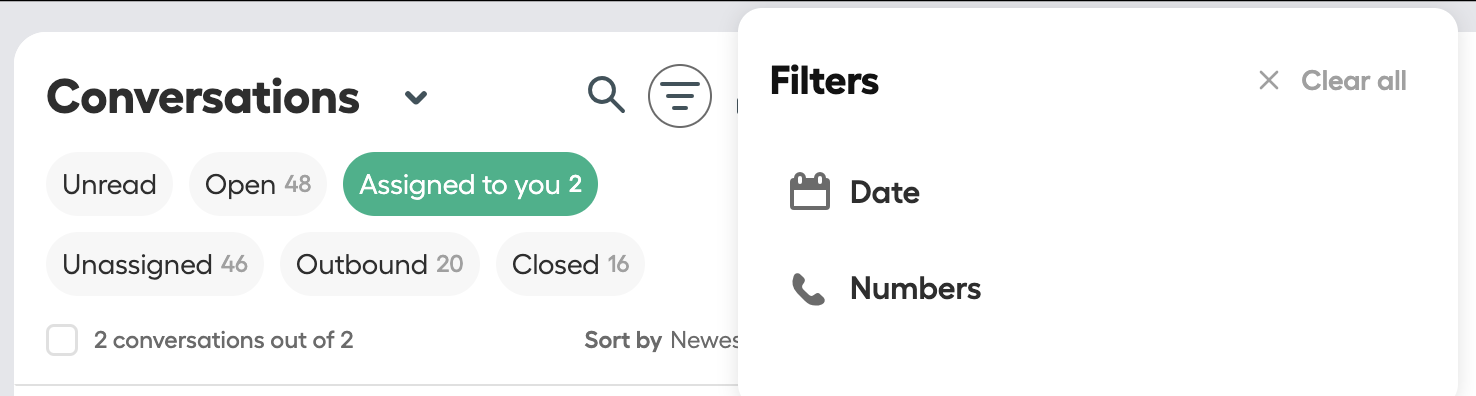
Task: Click the Conversations heading title
Action: point(203,97)
